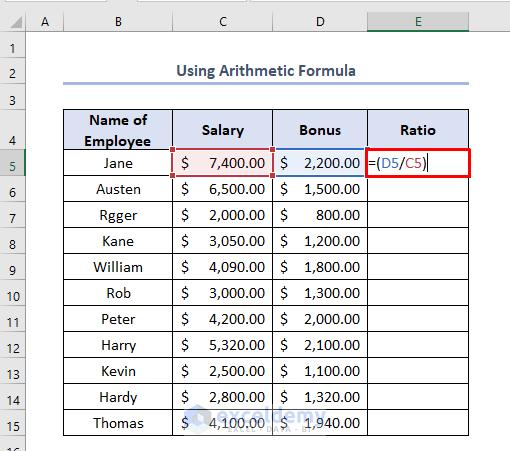This screenshot has height=451, width=510.
Task: Click salary cell 6,500.00
Action: coord(223,189)
